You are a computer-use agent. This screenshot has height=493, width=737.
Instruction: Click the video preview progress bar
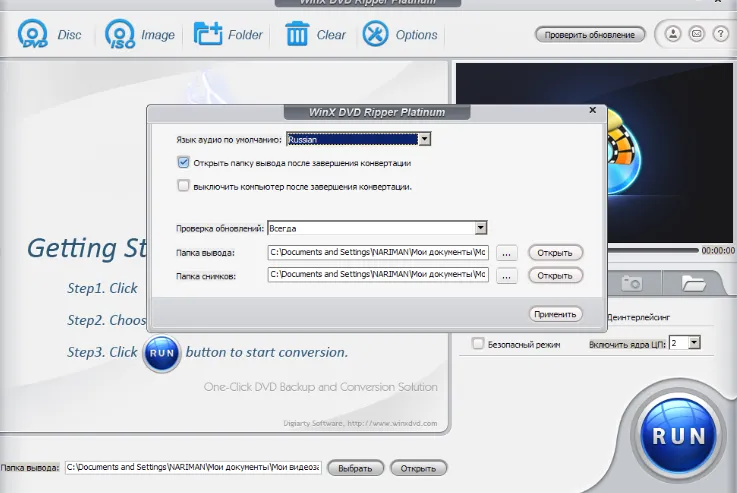click(653, 250)
